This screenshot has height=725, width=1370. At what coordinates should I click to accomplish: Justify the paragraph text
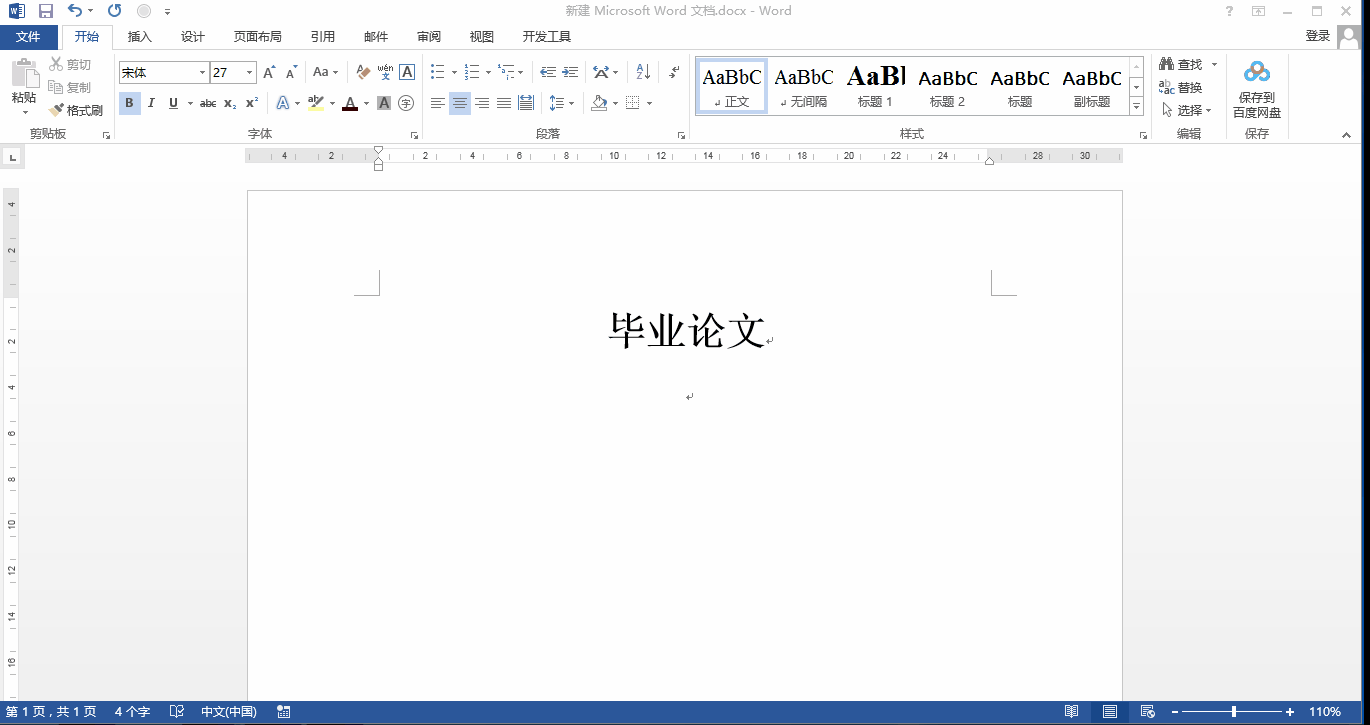(x=504, y=103)
